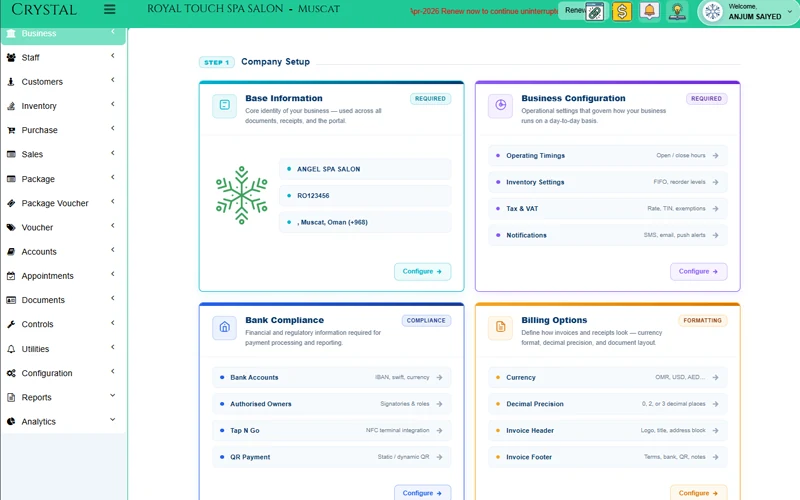This screenshot has height=500, width=800.
Task: Click the Invoice Header row arrow
Action: tap(715, 431)
